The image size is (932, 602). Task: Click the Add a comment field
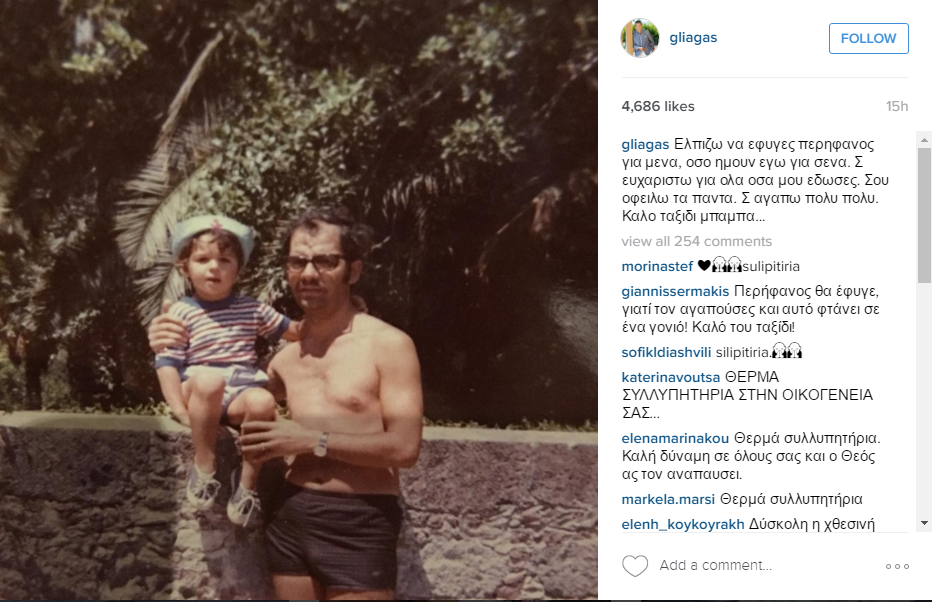pos(767,565)
